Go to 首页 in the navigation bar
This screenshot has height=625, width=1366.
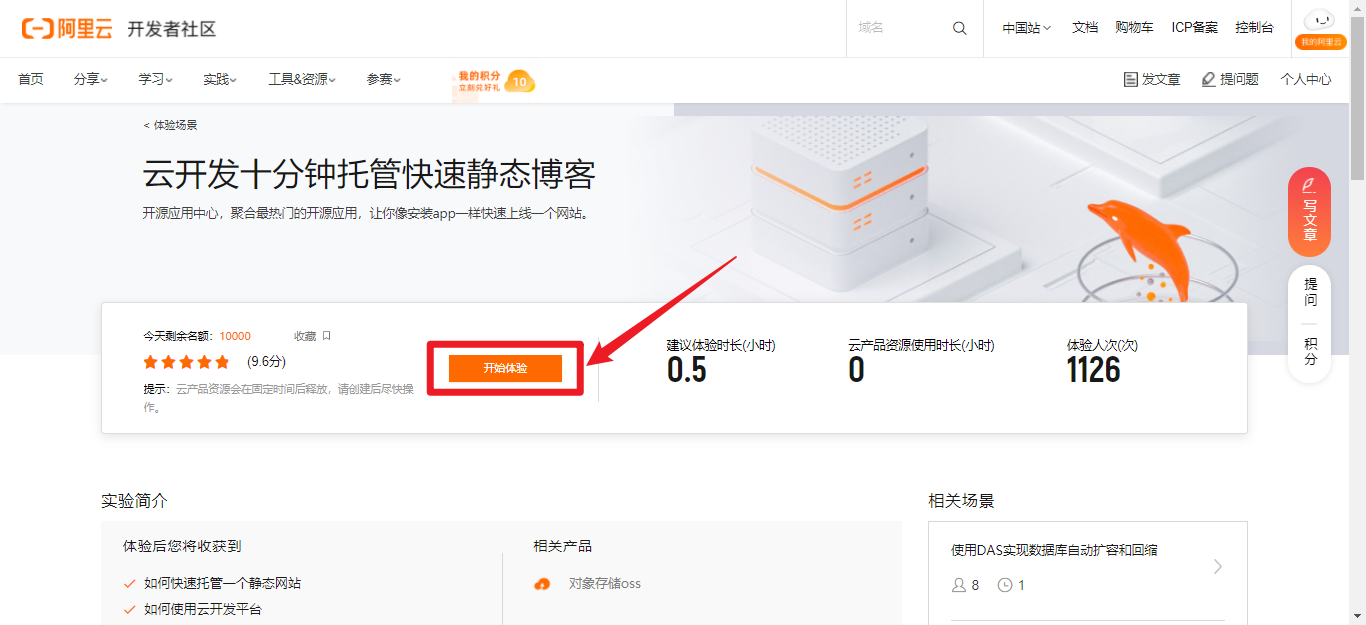[x=31, y=79]
